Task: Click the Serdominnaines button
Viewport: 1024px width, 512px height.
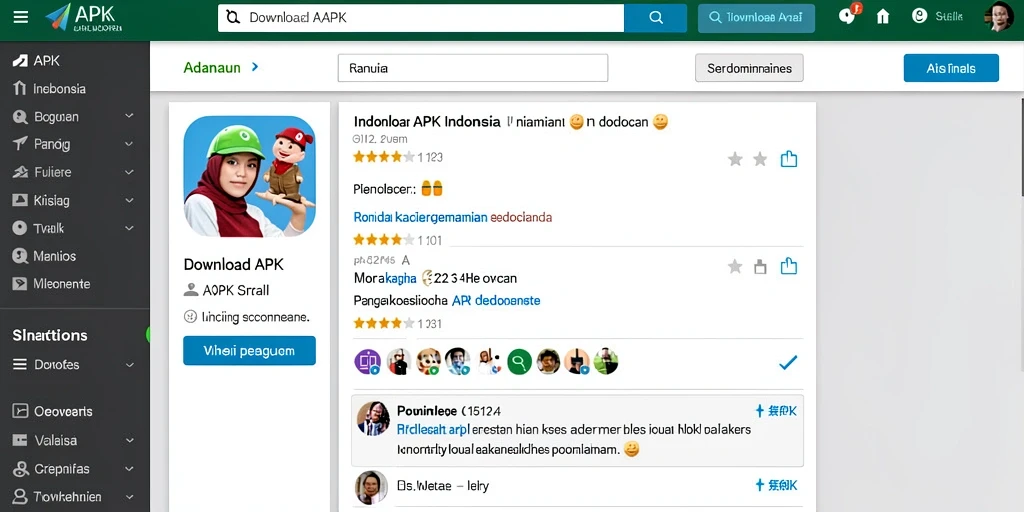Action: (749, 68)
